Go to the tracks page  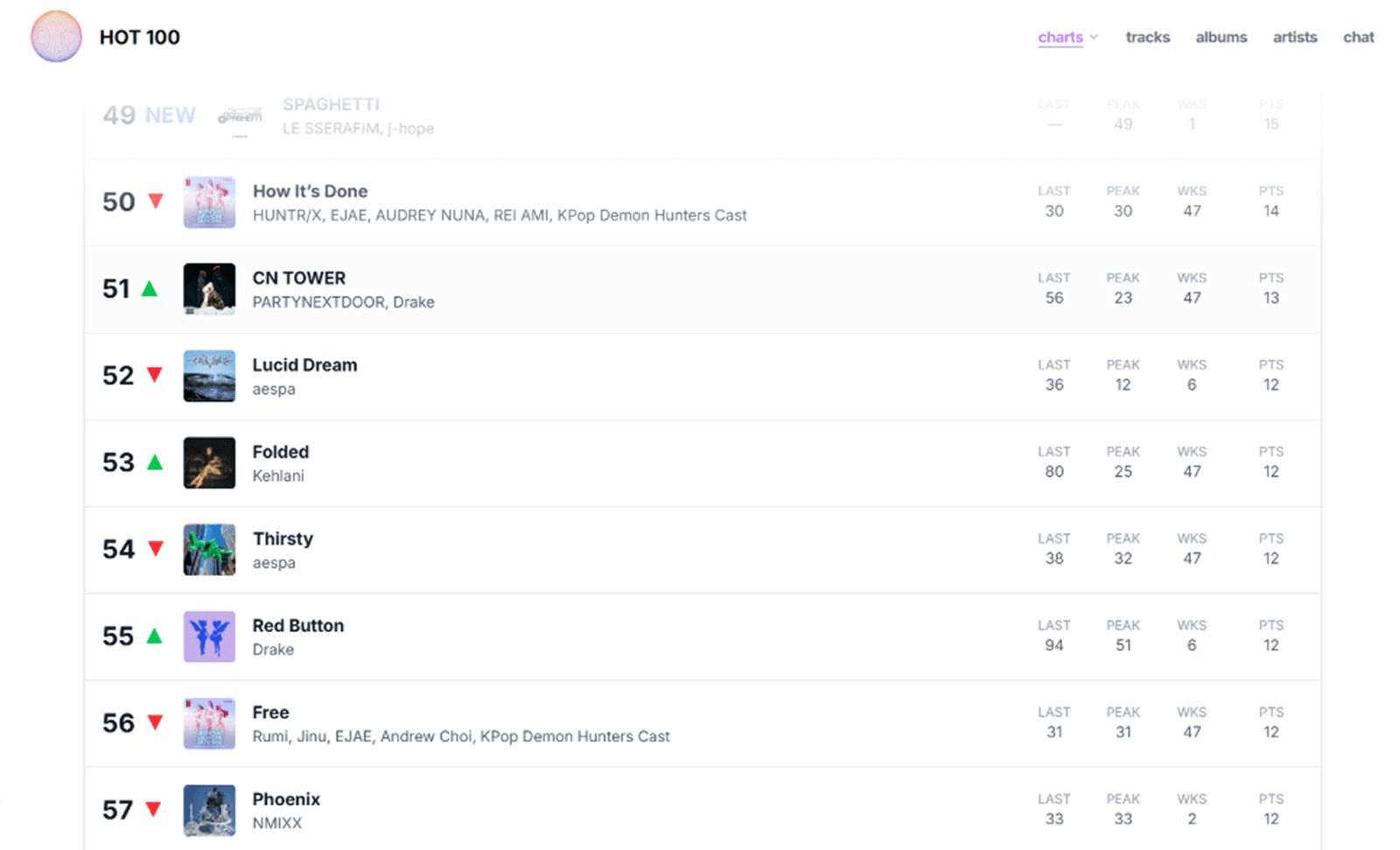(x=1147, y=37)
